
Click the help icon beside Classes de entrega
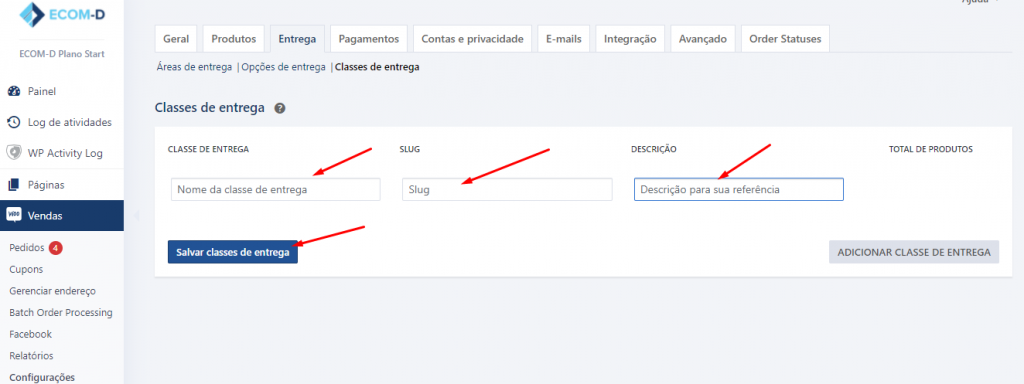pyautogui.click(x=280, y=108)
